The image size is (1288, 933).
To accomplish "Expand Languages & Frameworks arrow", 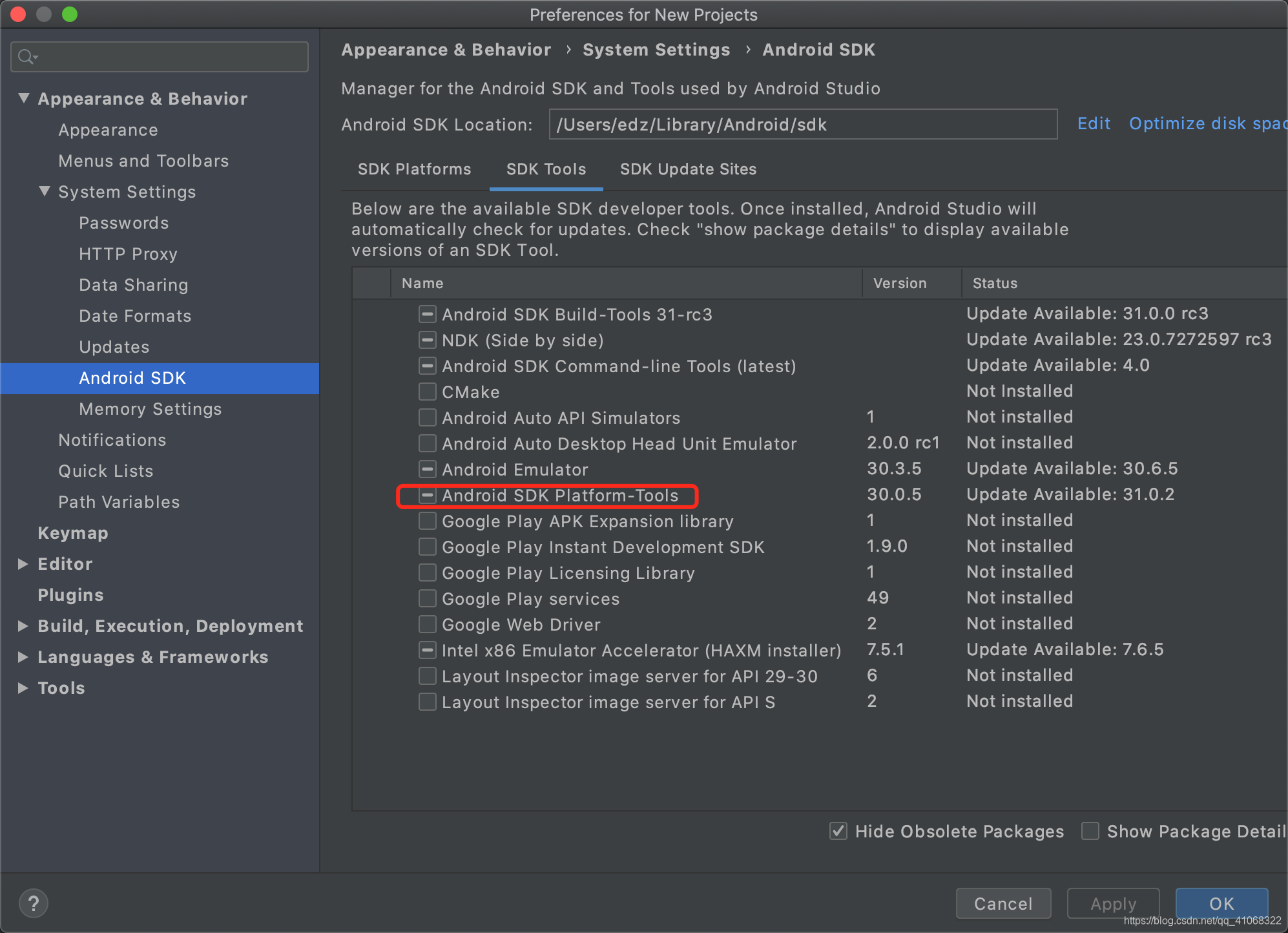I will (x=23, y=657).
